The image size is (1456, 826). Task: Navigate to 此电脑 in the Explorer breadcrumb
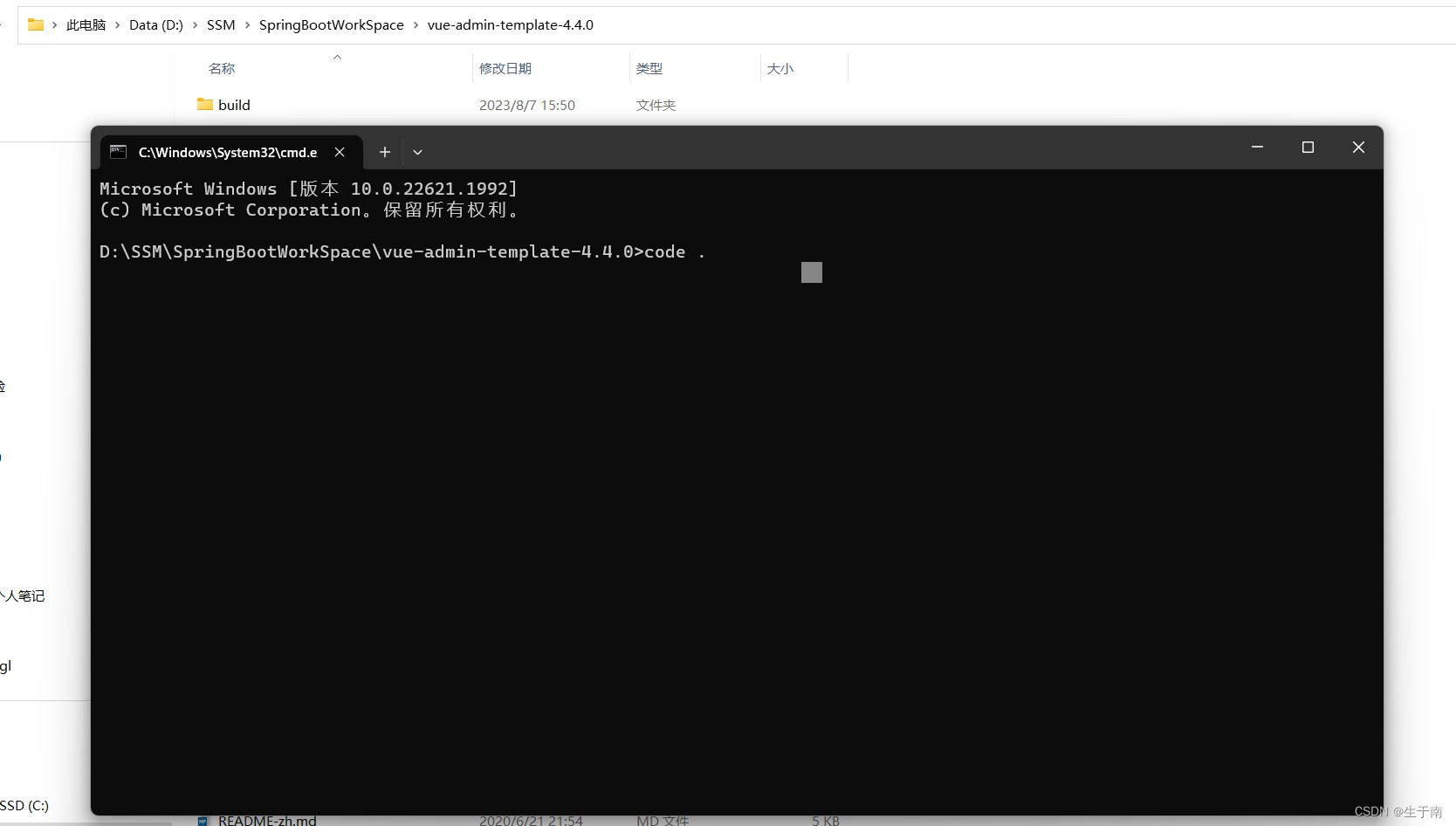pyautogui.click(x=86, y=24)
